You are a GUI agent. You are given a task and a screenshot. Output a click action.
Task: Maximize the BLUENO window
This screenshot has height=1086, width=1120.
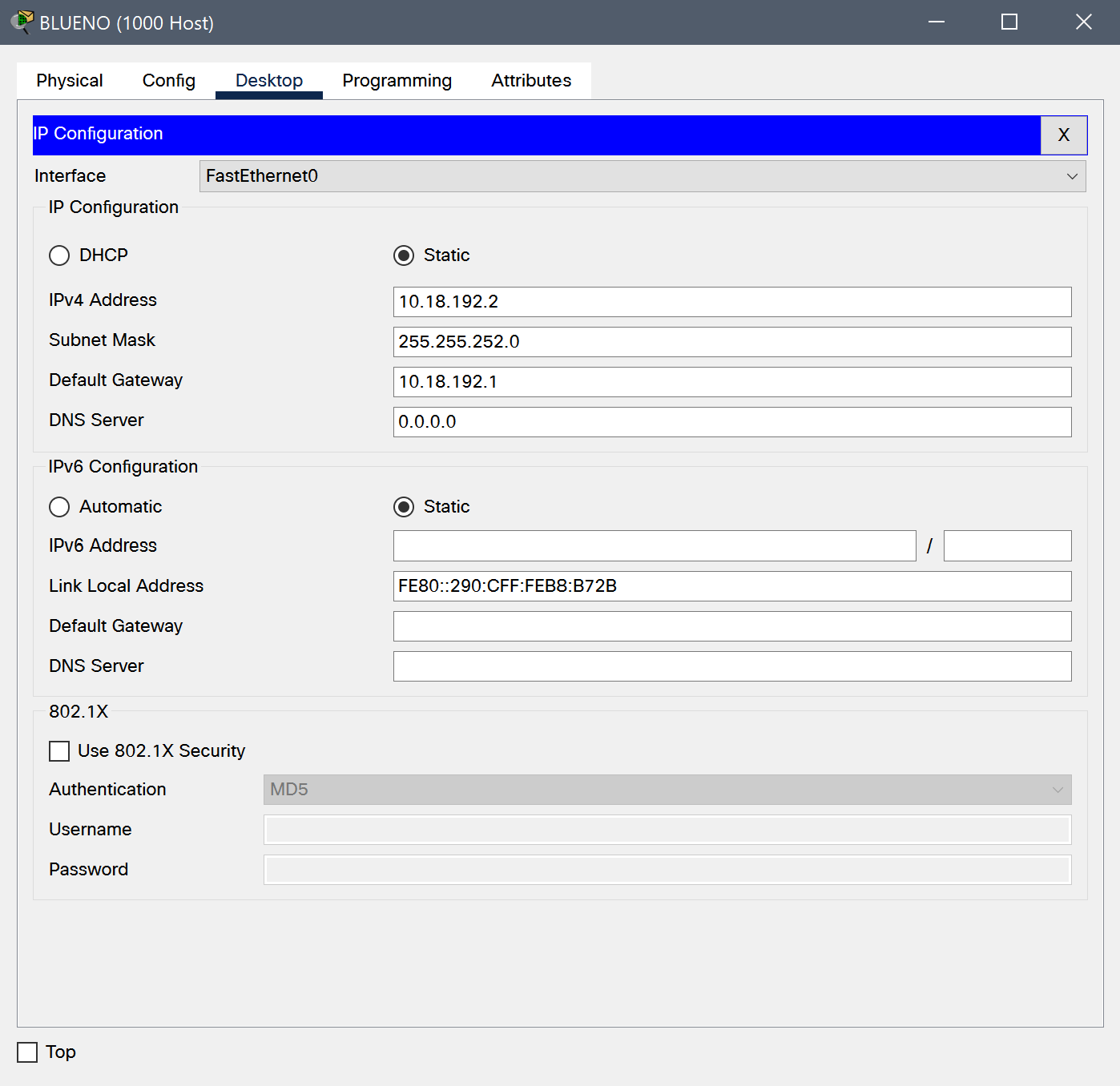[1009, 22]
